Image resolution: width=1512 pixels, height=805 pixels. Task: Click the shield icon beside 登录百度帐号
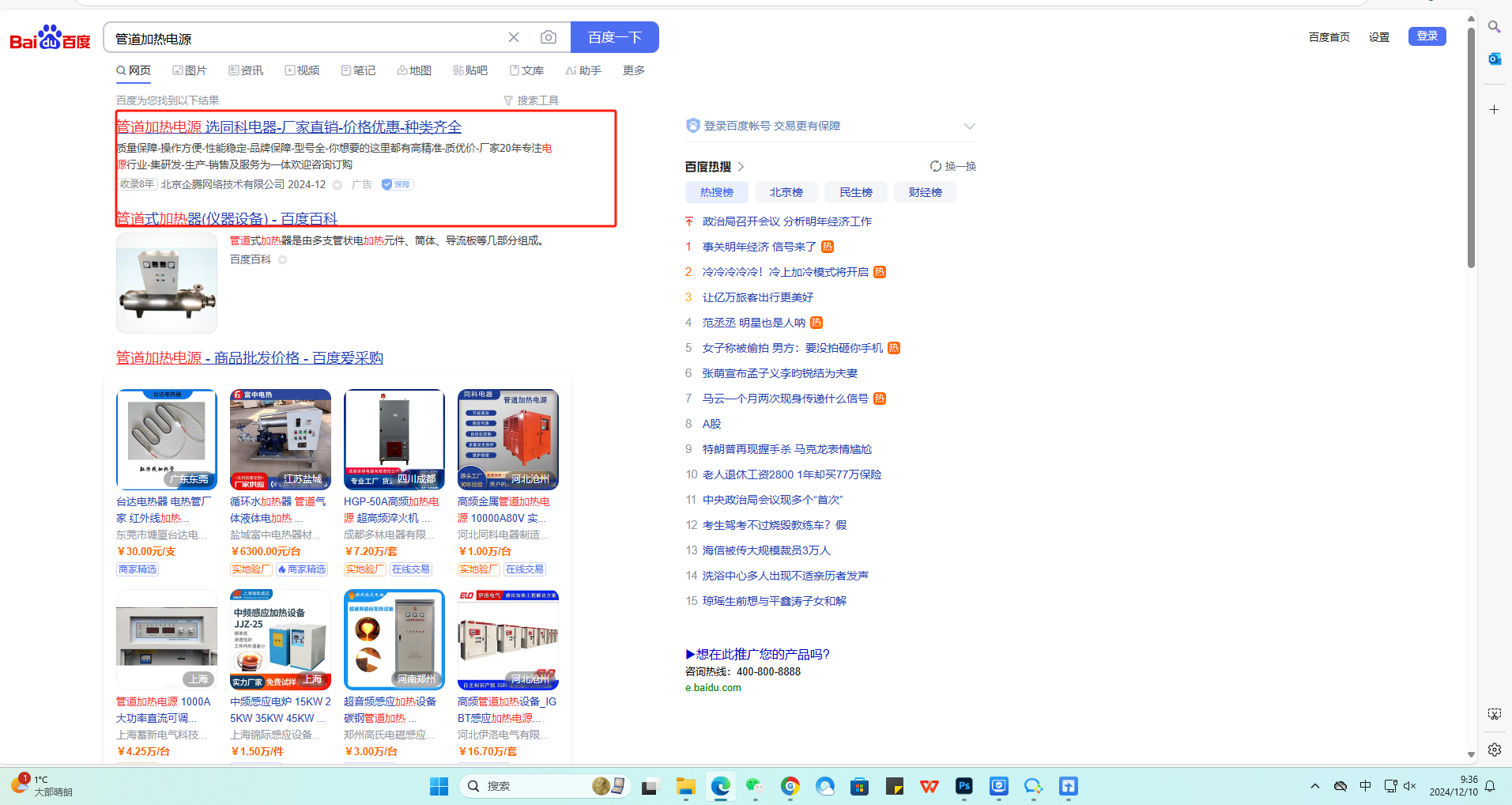coord(693,125)
